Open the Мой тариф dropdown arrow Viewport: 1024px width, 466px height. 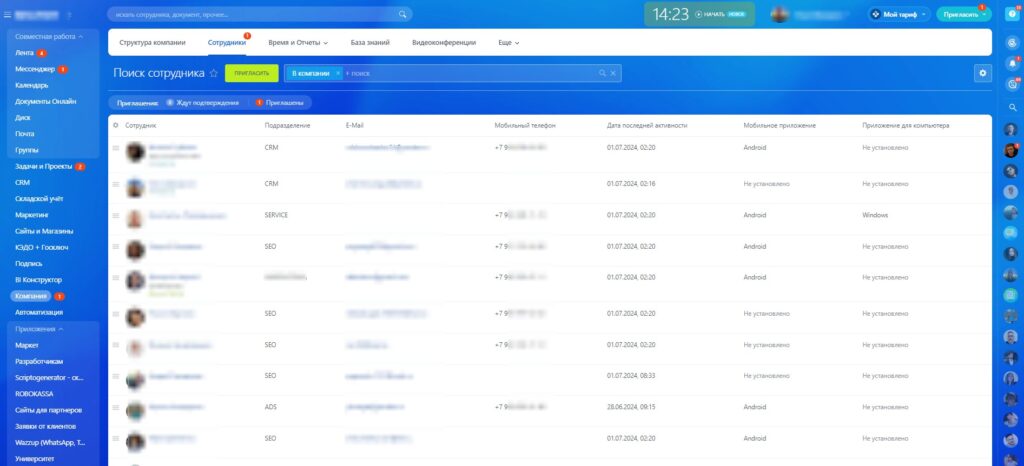(923, 14)
